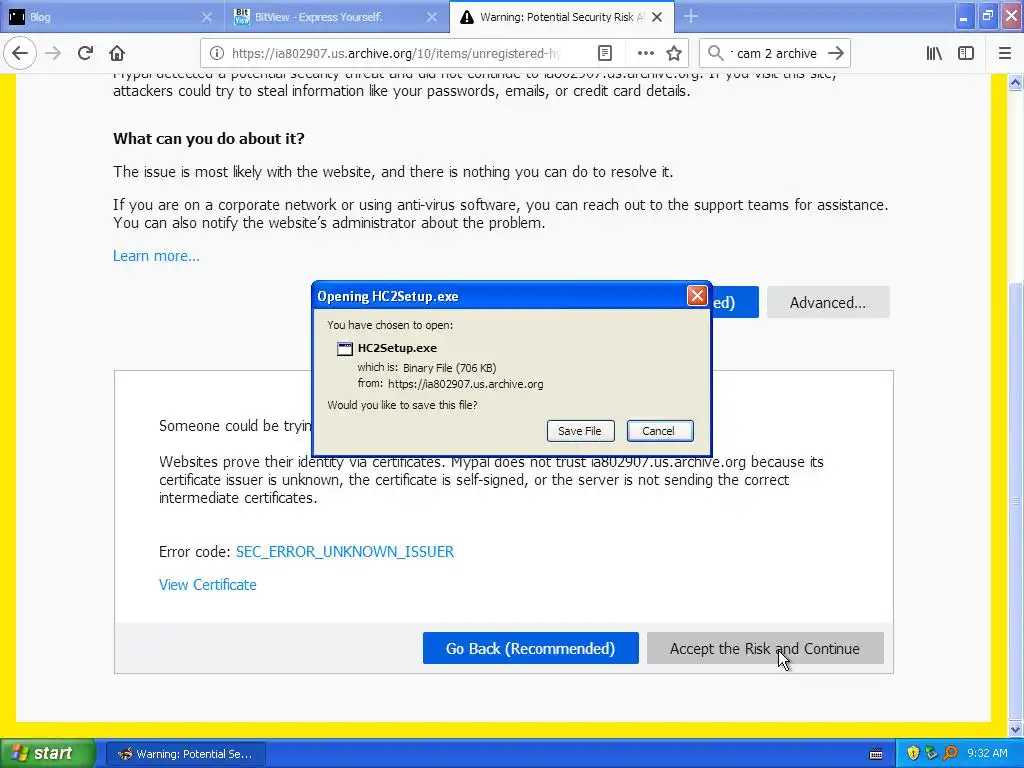This screenshot has width=1024, height=768.
Task: Click HC2Setup.exe file icon in dialog
Action: [x=344, y=349]
